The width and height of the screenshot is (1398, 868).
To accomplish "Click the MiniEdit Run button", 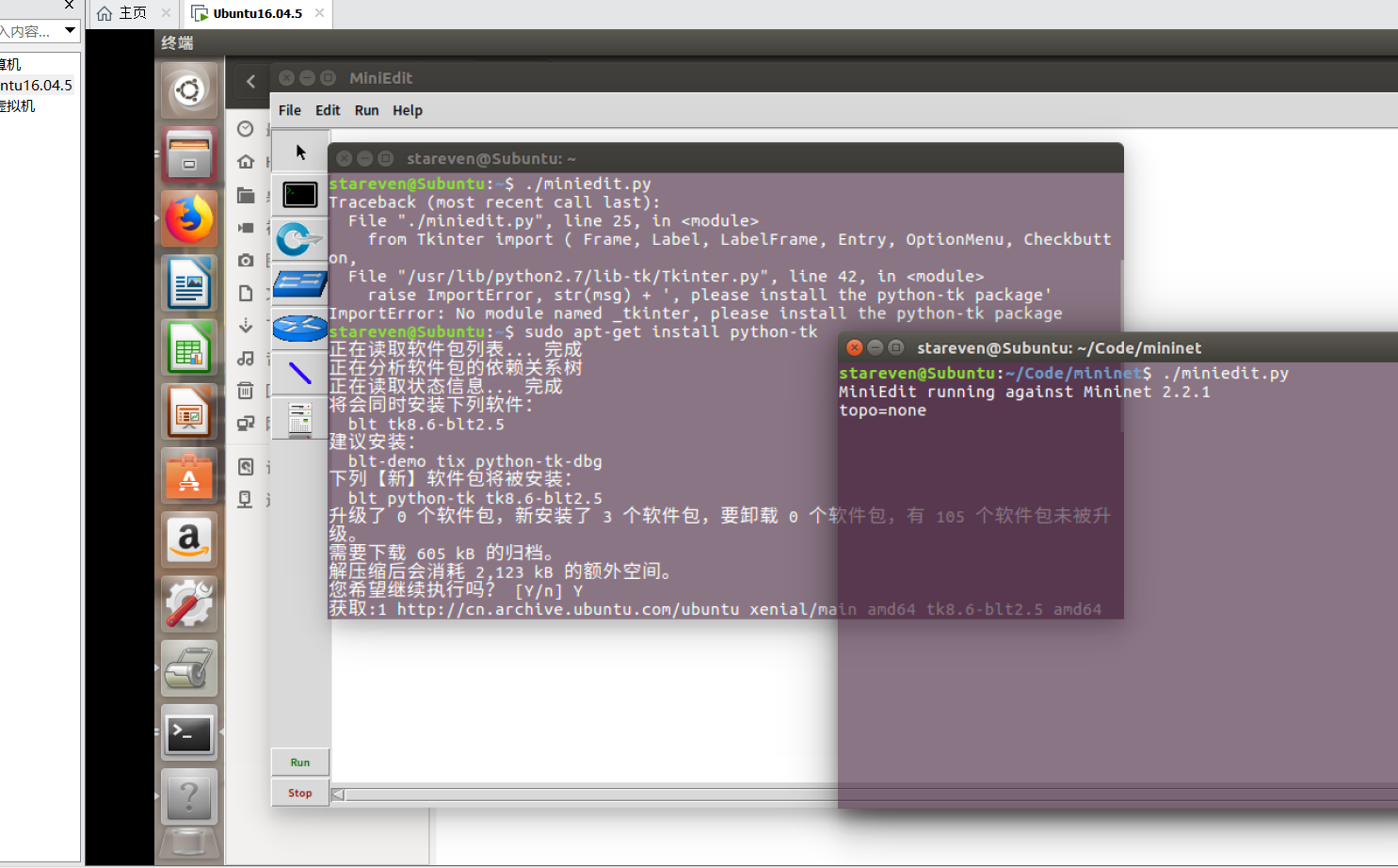I will click(x=300, y=763).
